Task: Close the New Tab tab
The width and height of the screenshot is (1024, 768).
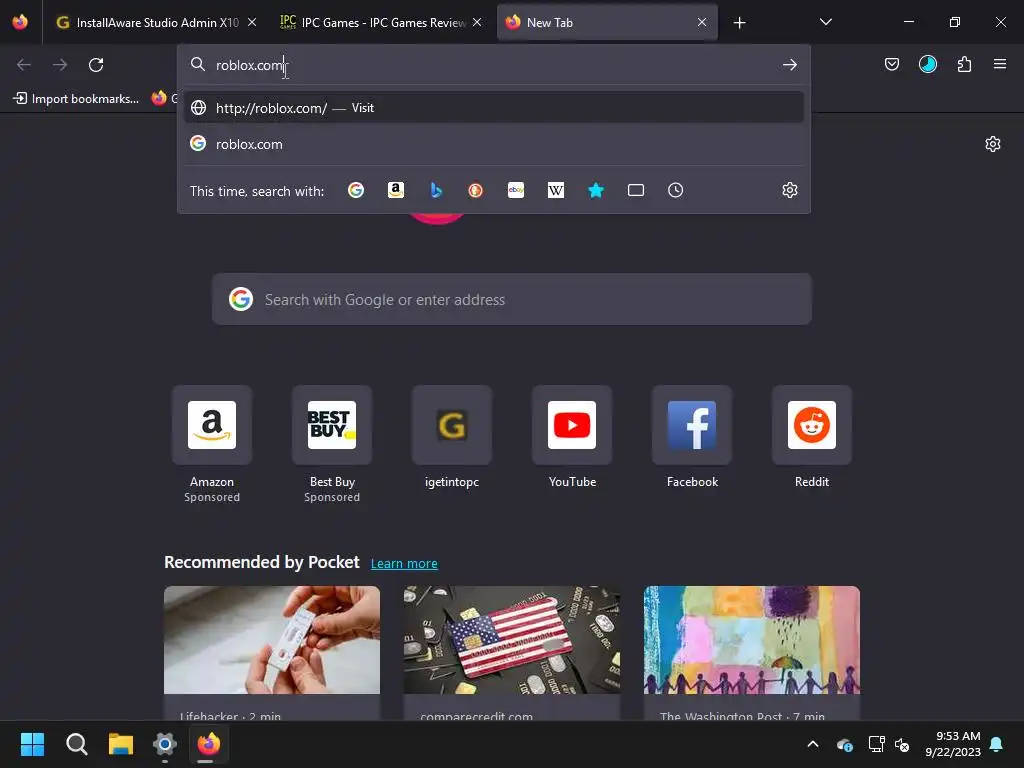Action: click(x=702, y=22)
